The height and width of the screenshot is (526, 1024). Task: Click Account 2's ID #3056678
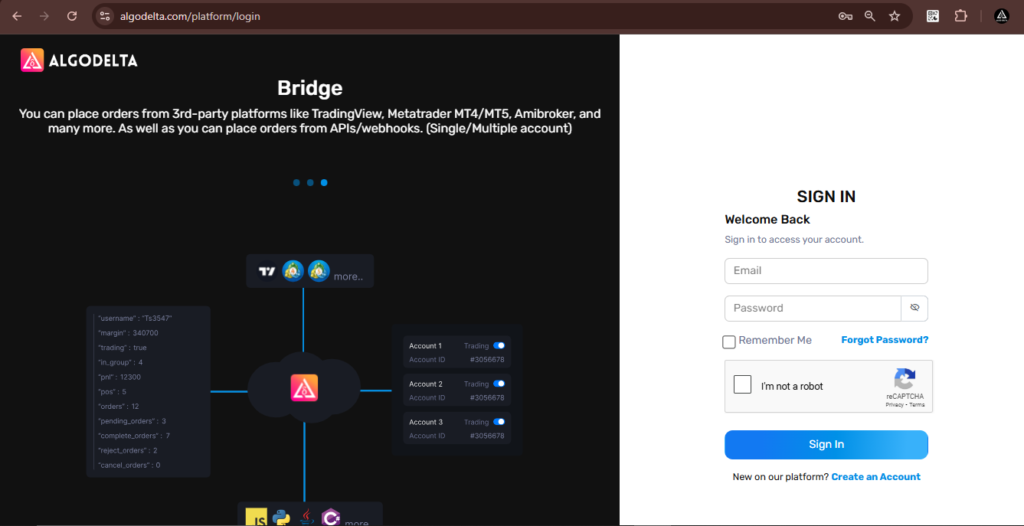487,397
